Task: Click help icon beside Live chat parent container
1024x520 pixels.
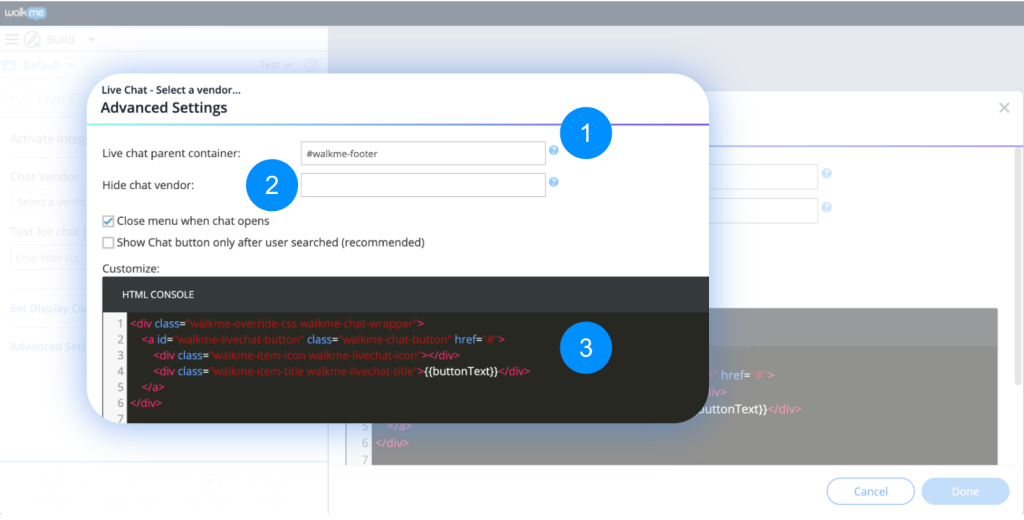Action: [x=553, y=151]
